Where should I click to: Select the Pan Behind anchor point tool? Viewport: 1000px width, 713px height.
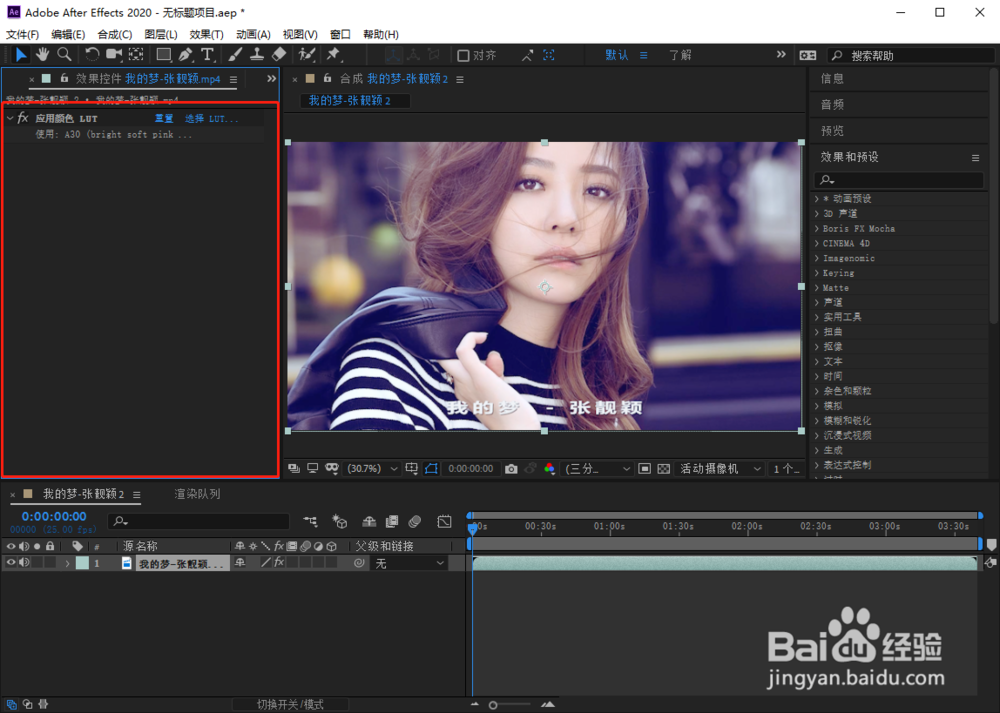coord(136,55)
